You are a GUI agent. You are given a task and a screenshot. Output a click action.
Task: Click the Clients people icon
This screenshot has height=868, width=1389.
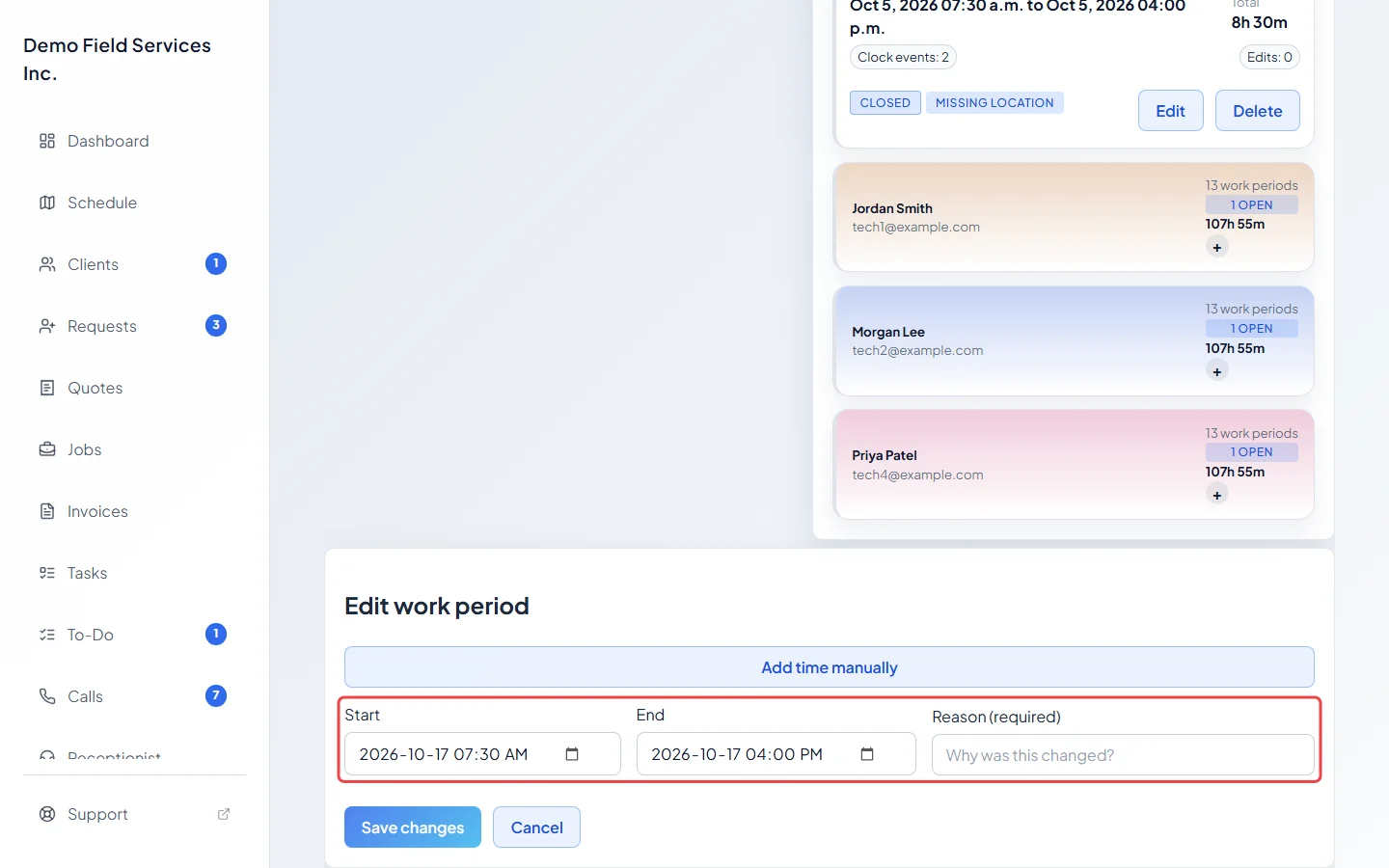pyautogui.click(x=47, y=264)
